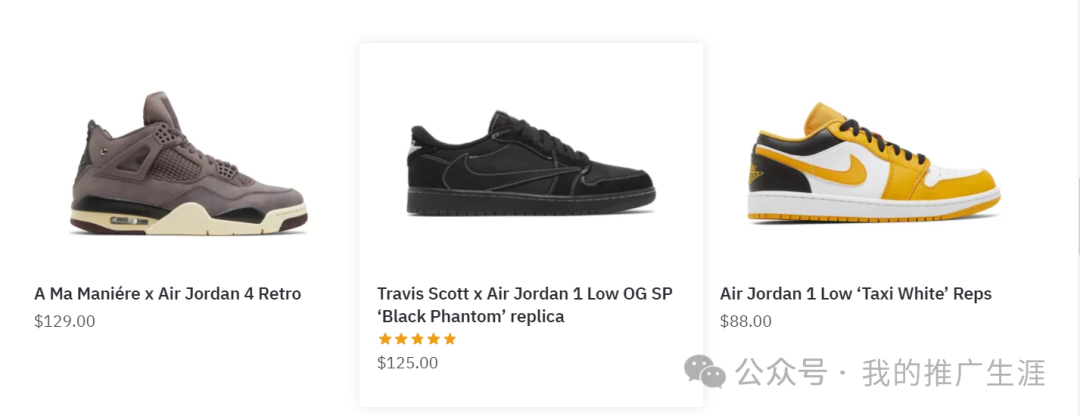Click the $88.00 price
The height and width of the screenshot is (416, 1080).
click(x=746, y=322)
